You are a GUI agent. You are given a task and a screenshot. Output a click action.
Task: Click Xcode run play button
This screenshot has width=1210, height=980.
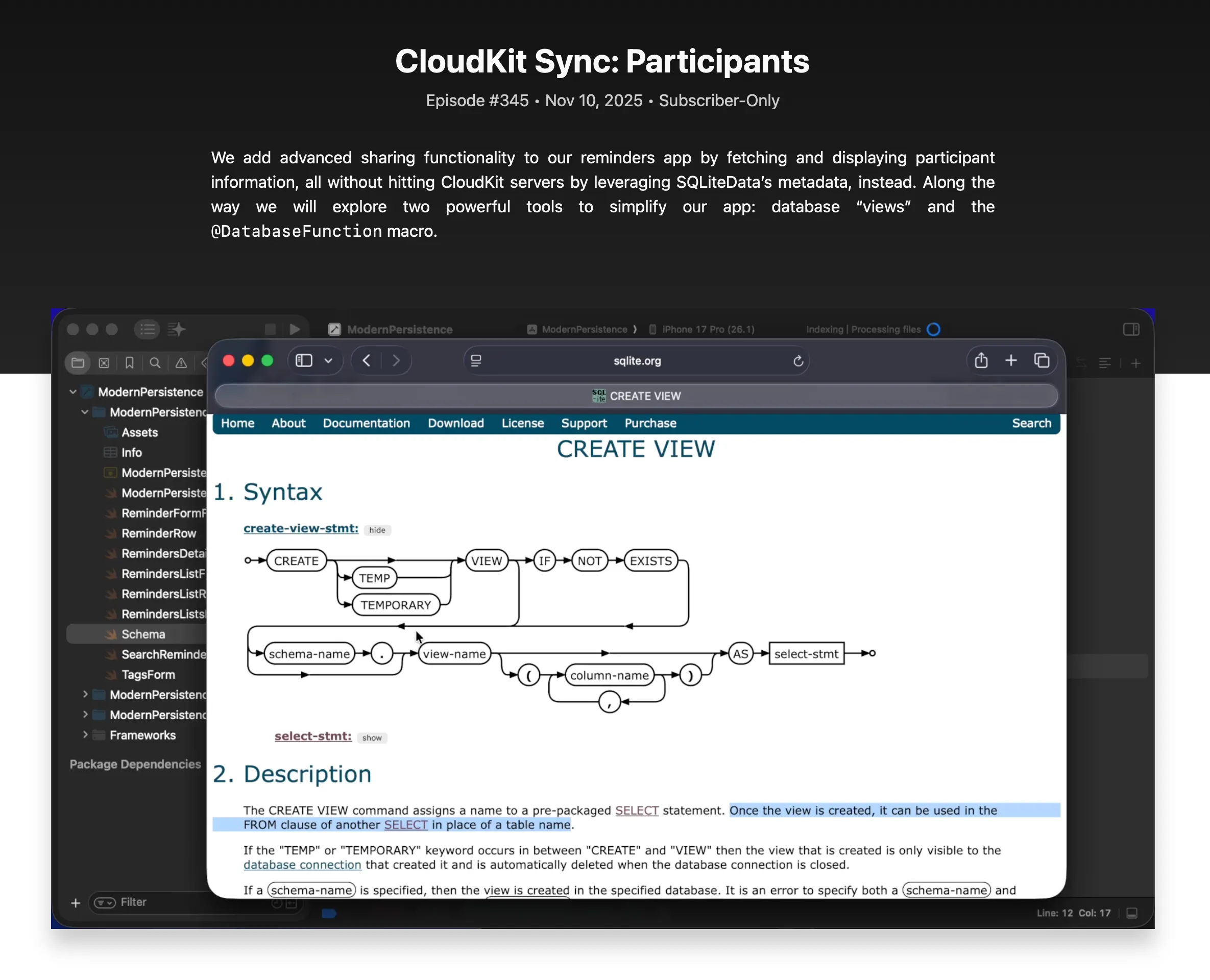(295, 329)
